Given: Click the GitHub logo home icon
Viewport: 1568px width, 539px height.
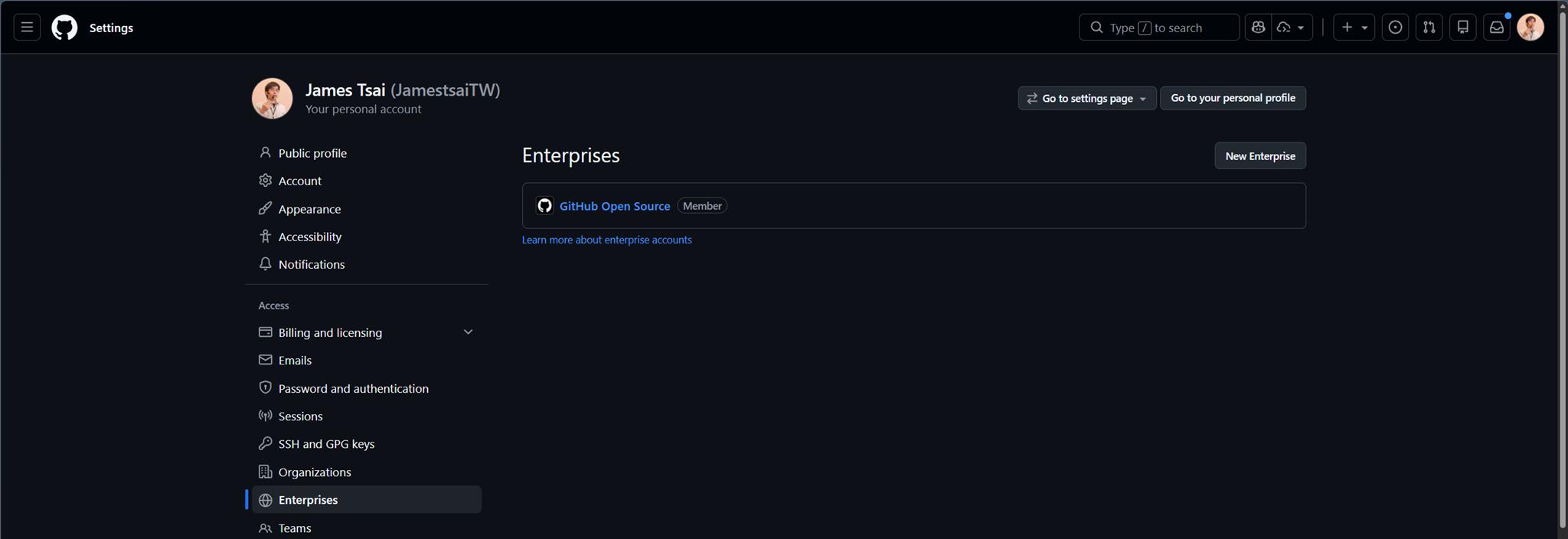Looking at the screenshot, I should [64, 28].
